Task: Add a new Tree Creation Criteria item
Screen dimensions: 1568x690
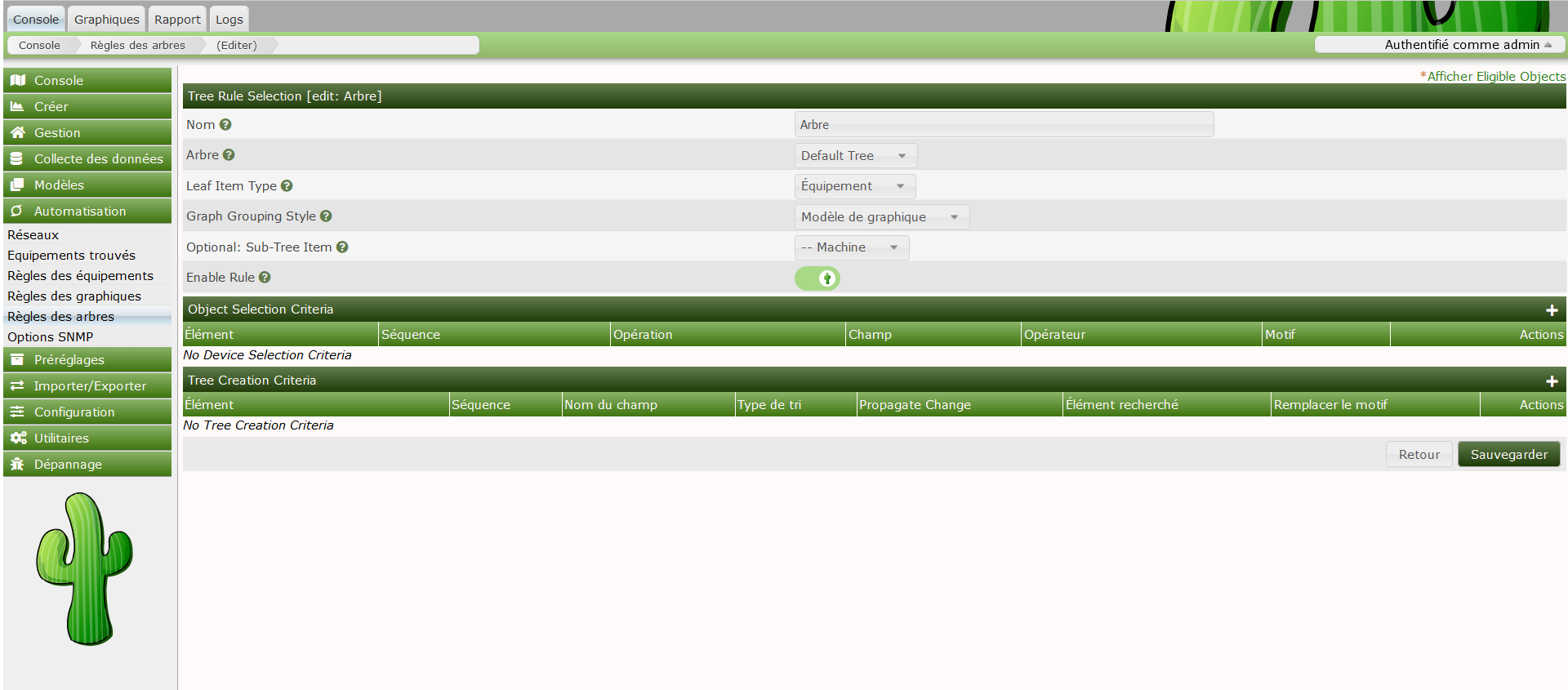Action: click(1552, 381)
